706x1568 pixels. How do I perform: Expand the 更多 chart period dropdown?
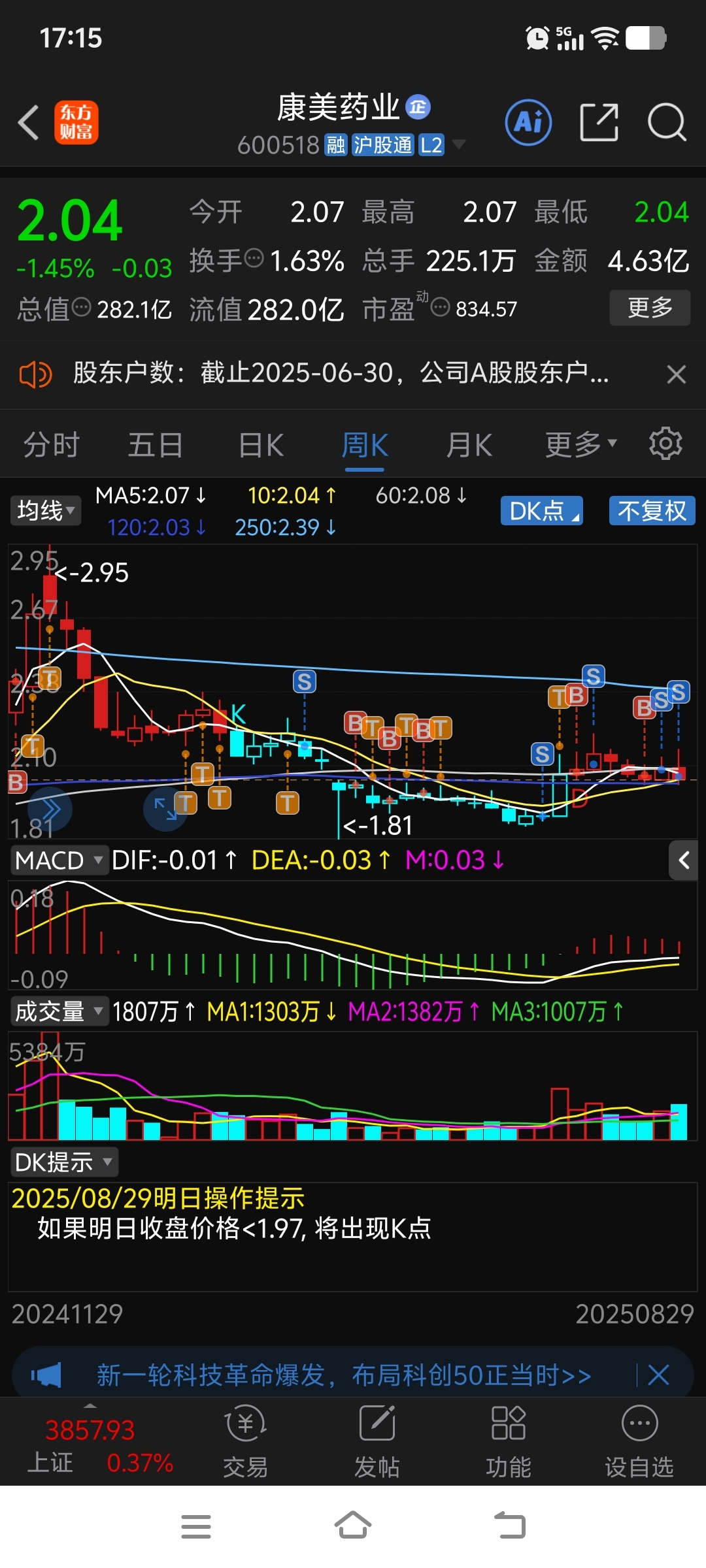tap(581, 446)
